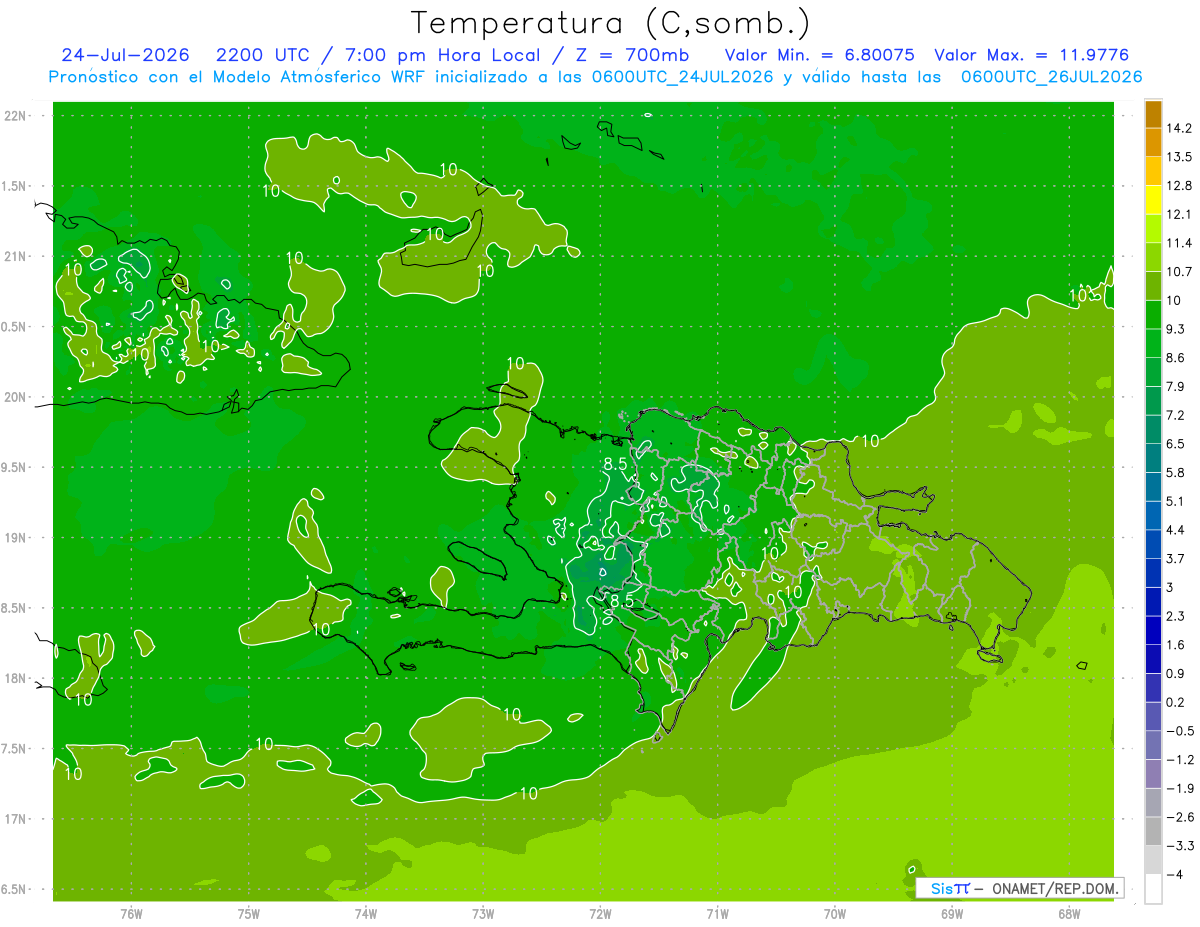Click the 19N latitude axis label
This screenshot has width=1200, height=927.
pyautogui.click(x=16, y=538)
